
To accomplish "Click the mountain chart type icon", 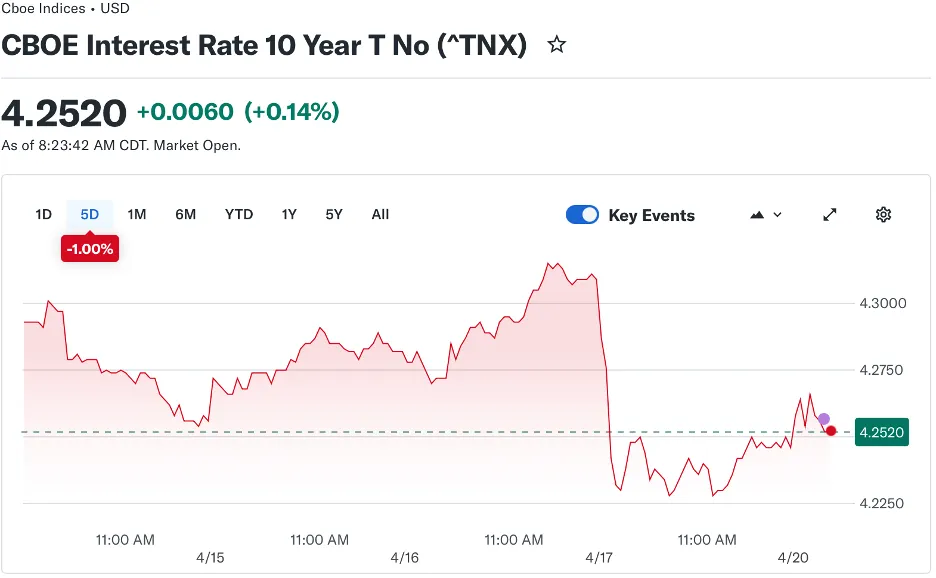I will coord(757,215).
